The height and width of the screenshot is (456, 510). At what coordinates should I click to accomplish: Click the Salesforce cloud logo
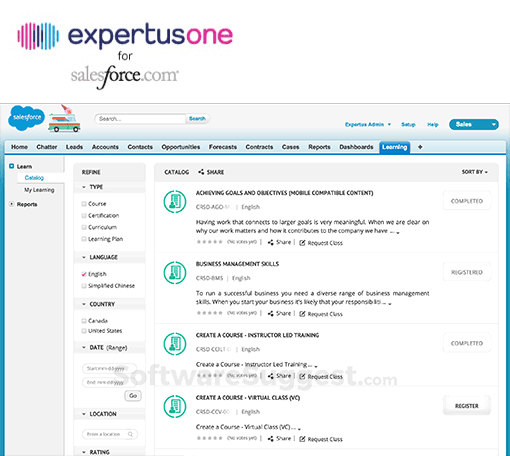26,118
